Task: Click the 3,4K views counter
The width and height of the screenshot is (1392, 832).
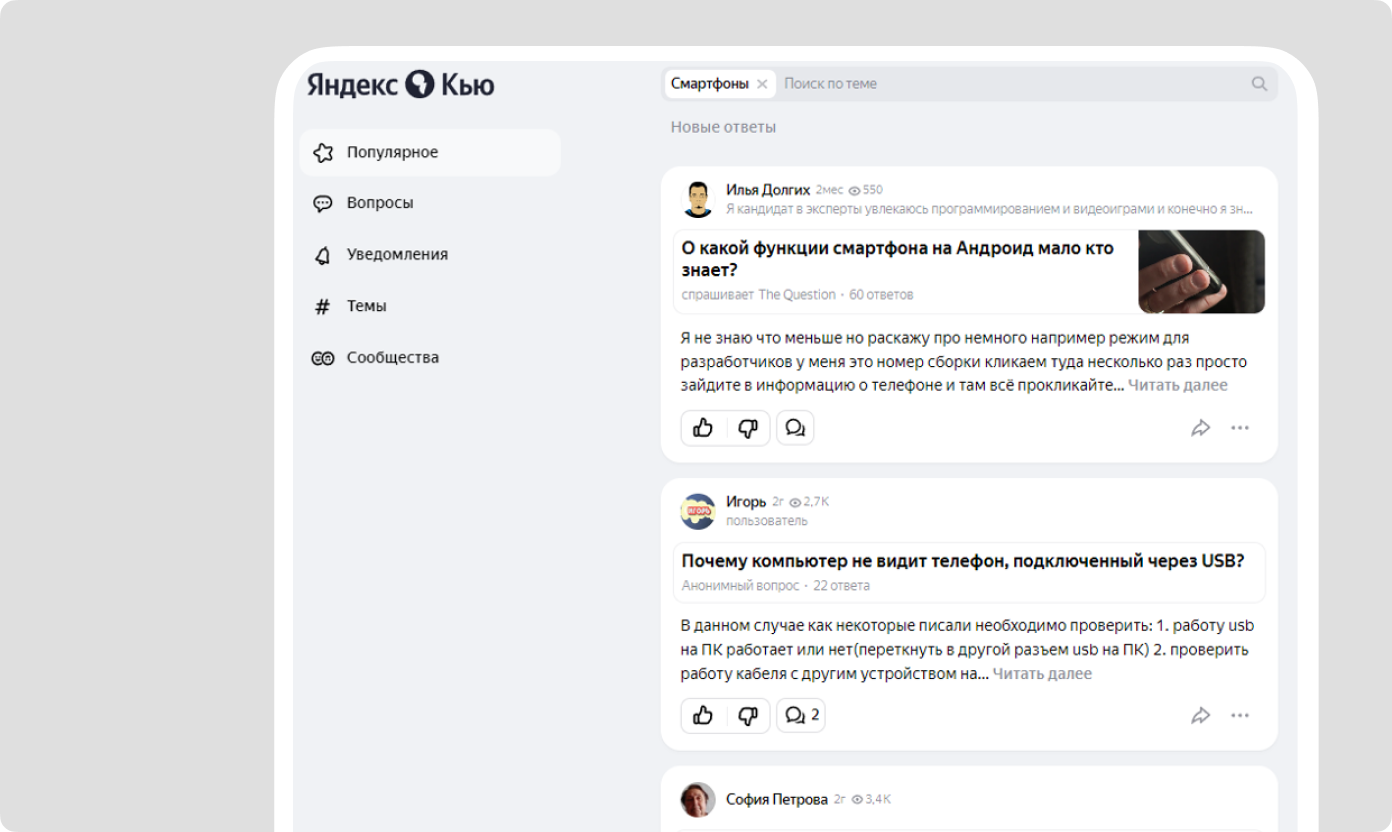Action: pos(871,800)
